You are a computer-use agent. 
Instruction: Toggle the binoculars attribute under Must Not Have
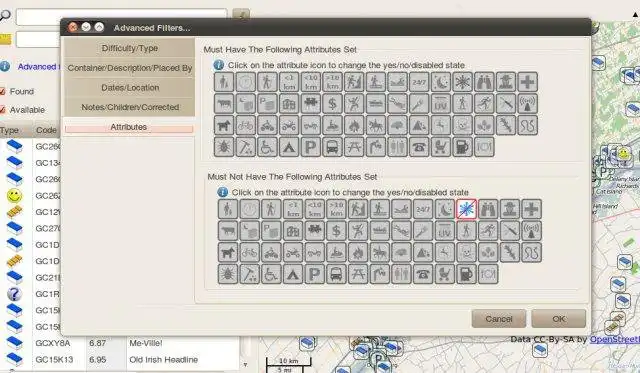coord(488,209)
